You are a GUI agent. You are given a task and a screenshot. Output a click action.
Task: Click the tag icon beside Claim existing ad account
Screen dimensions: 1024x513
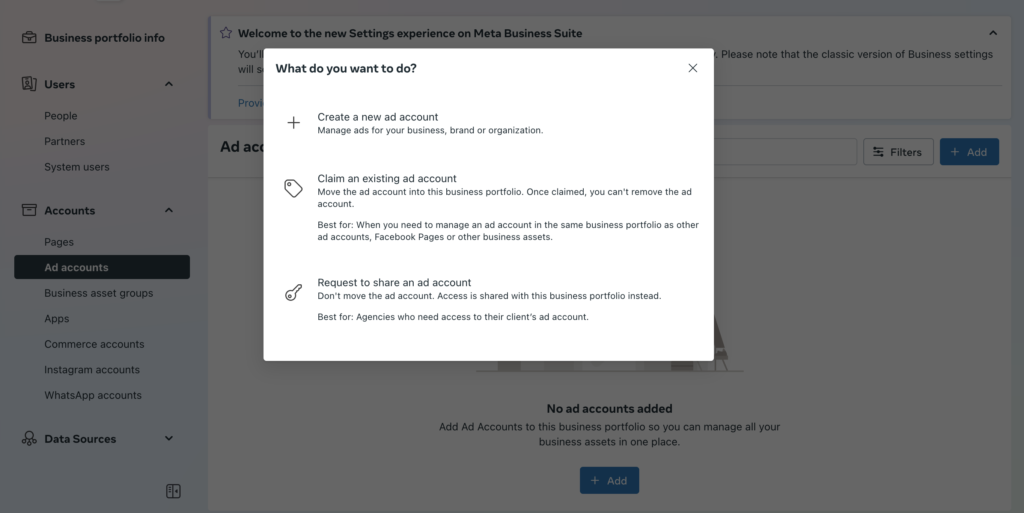293,188
